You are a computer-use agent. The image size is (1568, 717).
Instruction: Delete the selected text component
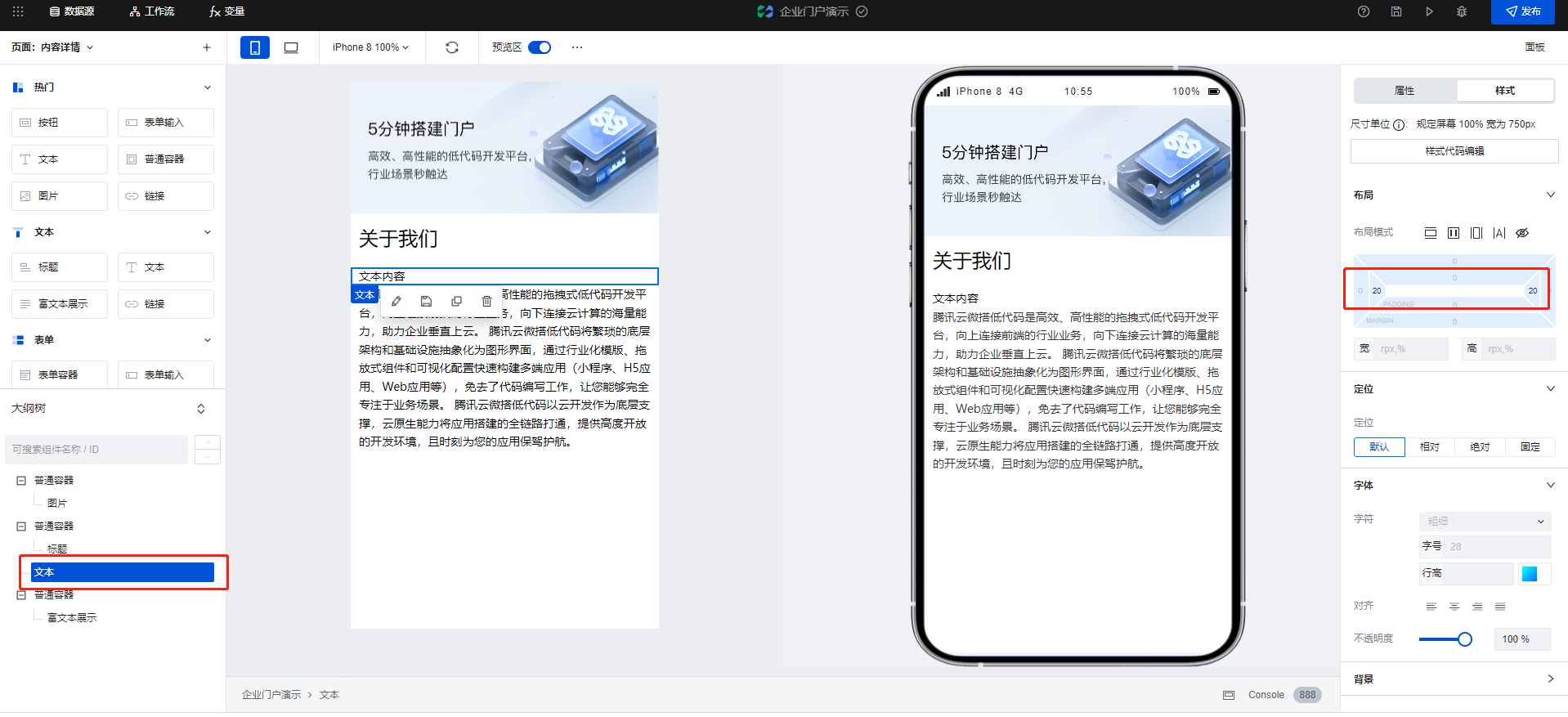[486, 302]
